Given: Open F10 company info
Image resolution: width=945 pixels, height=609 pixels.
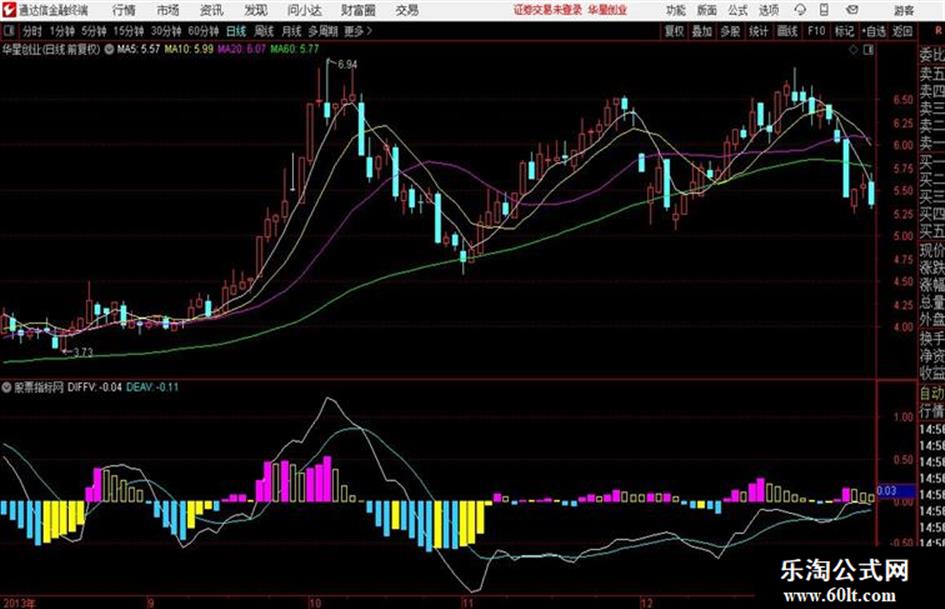Looking at the screenshot, I should click(x=816, y=31).
